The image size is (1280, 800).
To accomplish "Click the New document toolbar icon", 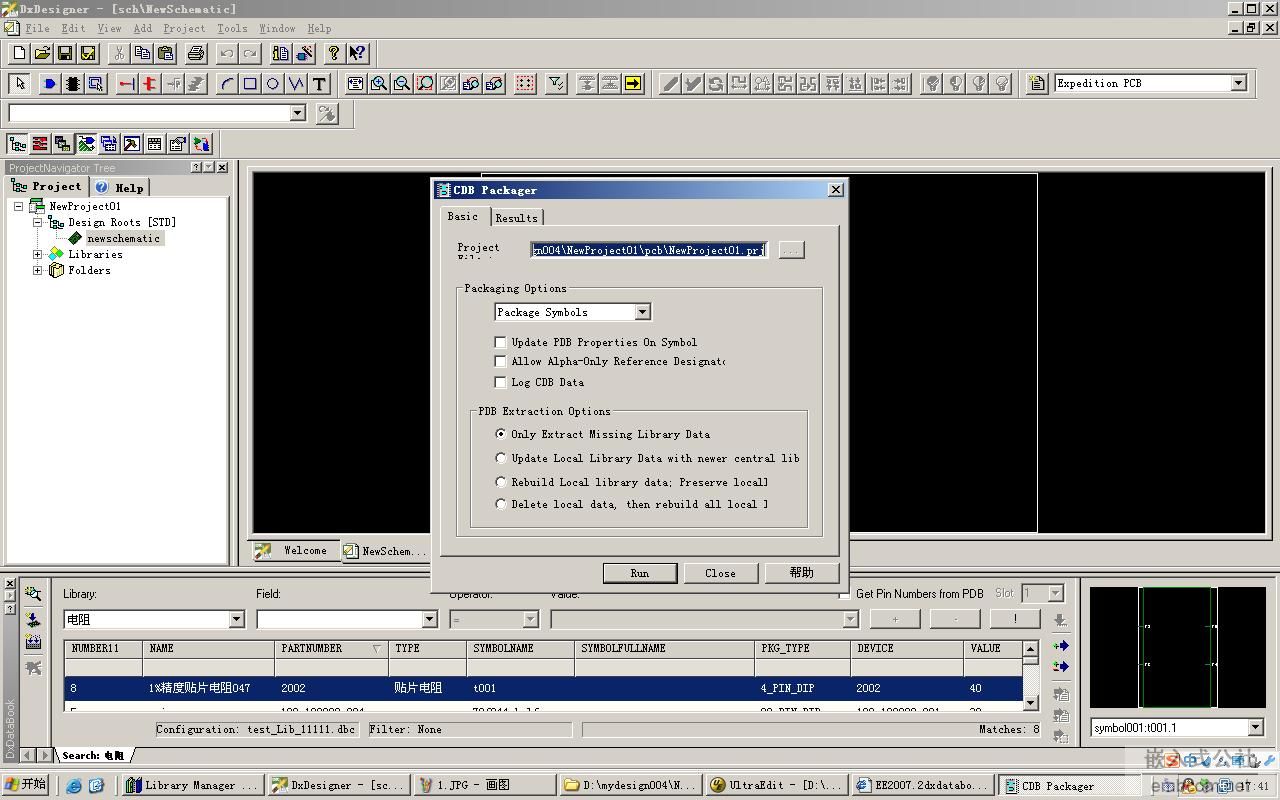I will pos(19,53).
